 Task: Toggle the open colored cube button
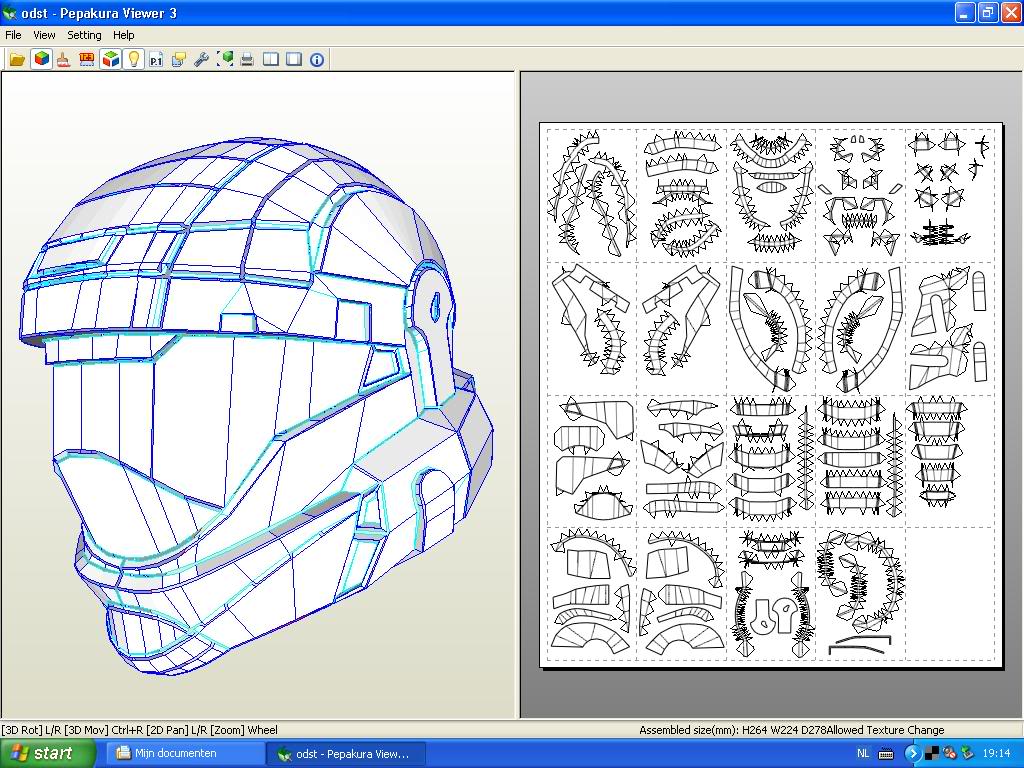[110, 60]
